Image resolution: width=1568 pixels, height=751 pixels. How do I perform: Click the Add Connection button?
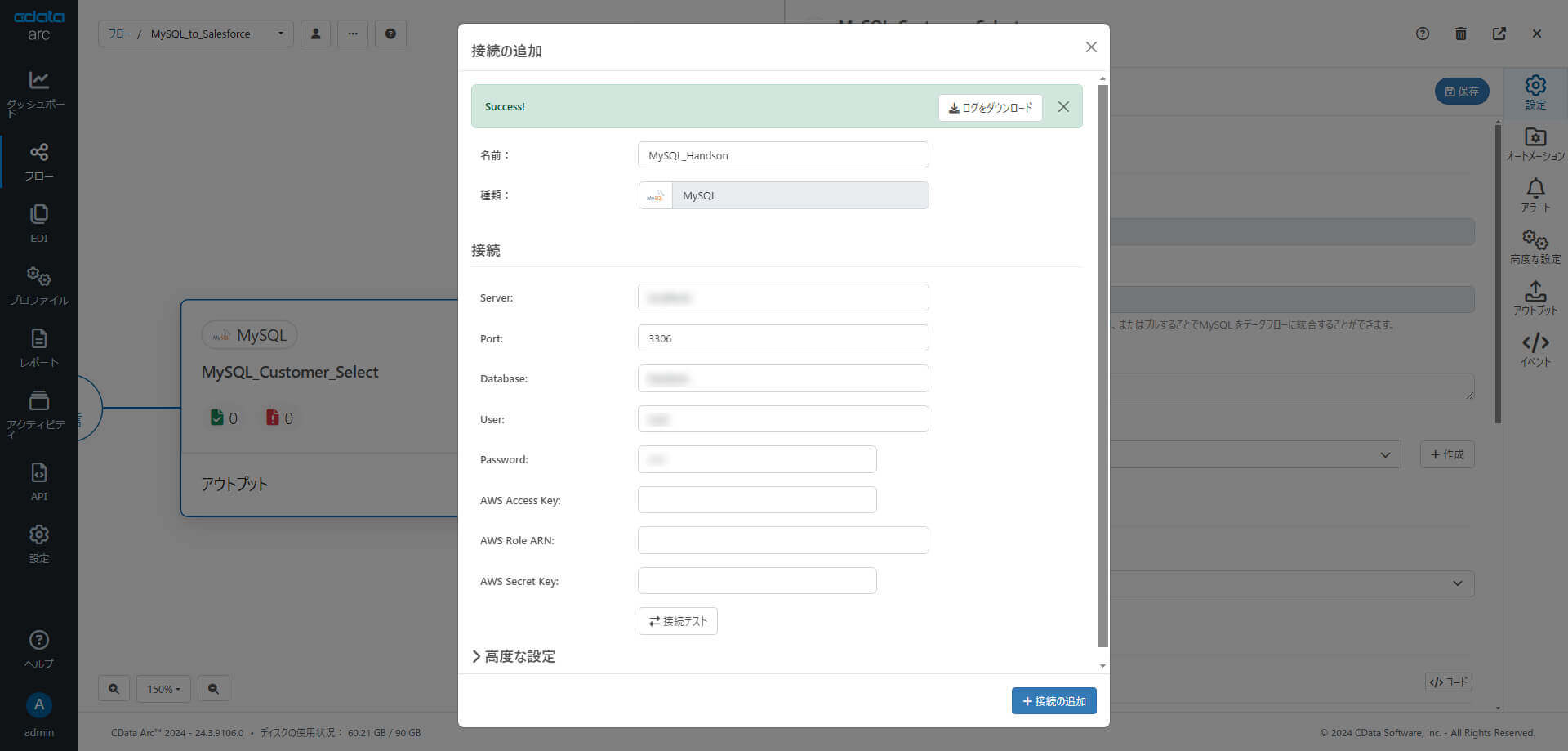1053,701
